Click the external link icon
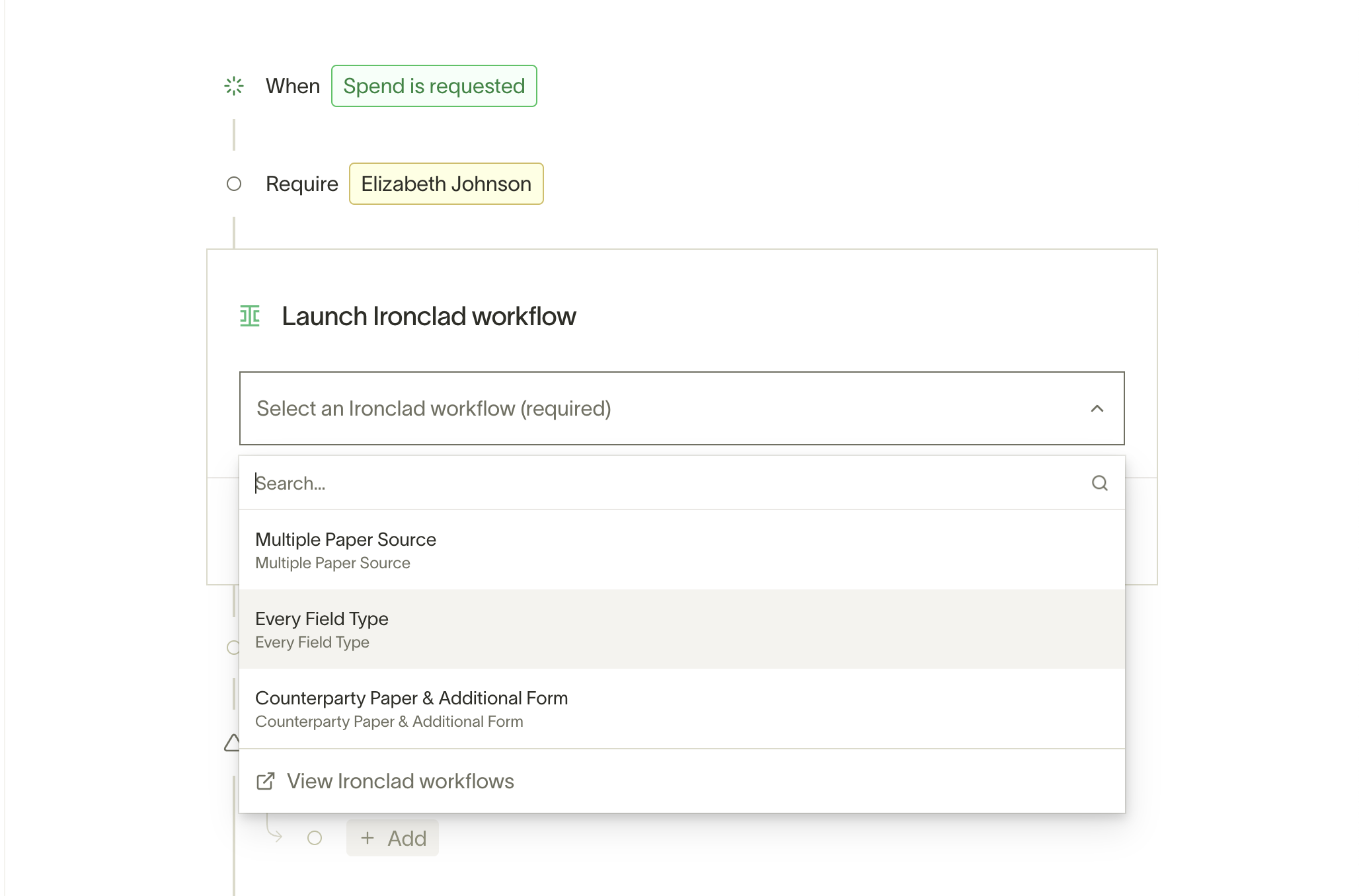 click(266, 781)
